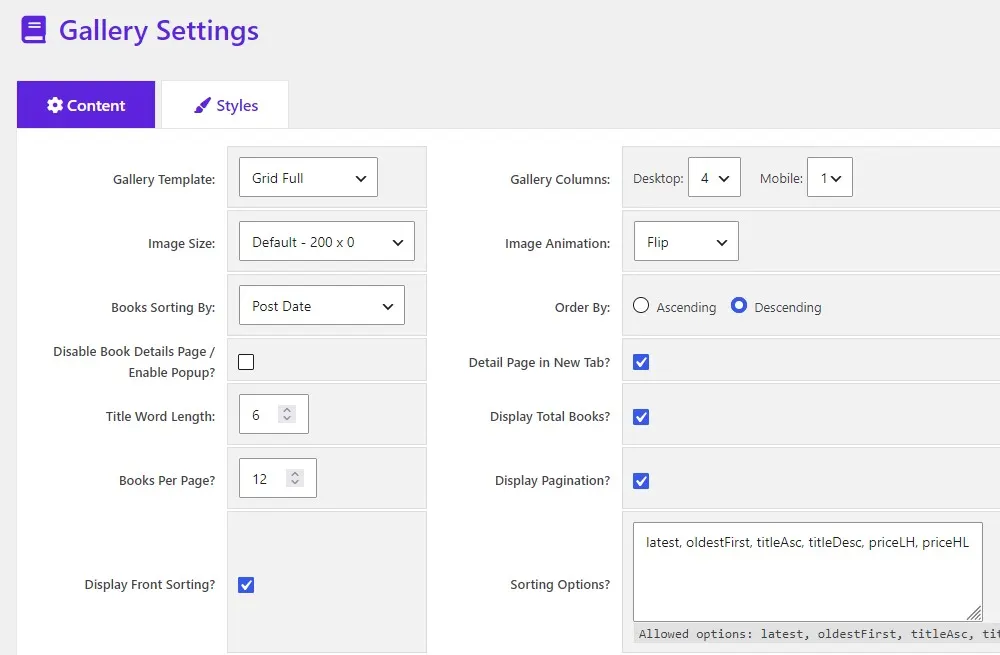Click the Image Animation label
Screen dimensions: 1000x655
(x=557, y=243)
